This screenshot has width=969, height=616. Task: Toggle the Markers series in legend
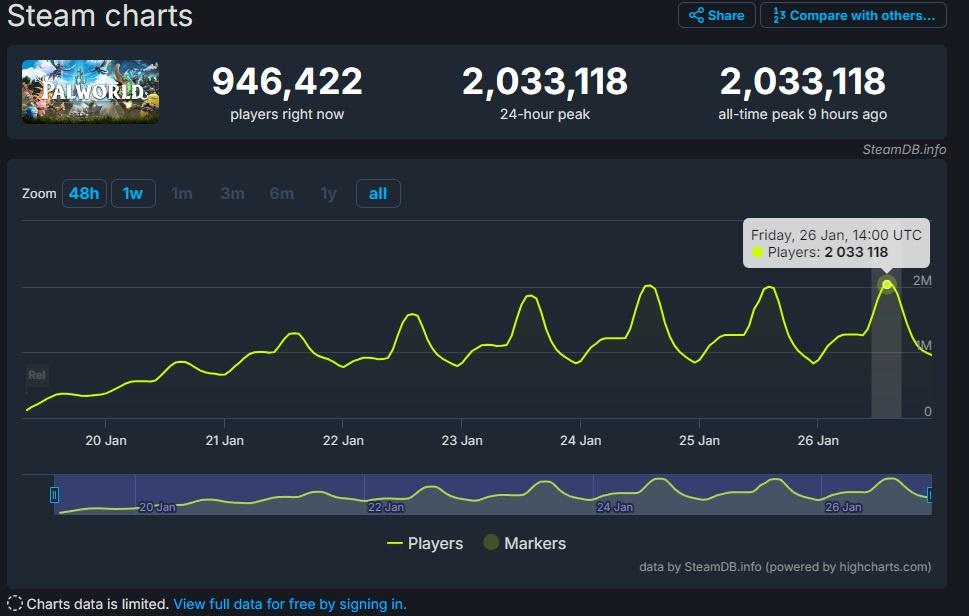click(x=525, y=544)
